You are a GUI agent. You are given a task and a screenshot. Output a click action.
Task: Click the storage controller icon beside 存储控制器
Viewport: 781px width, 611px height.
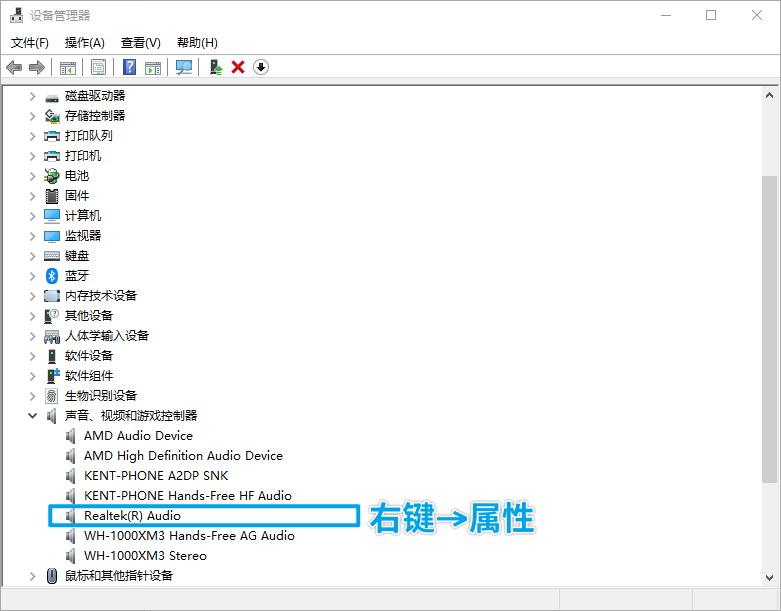coord(52,116)
